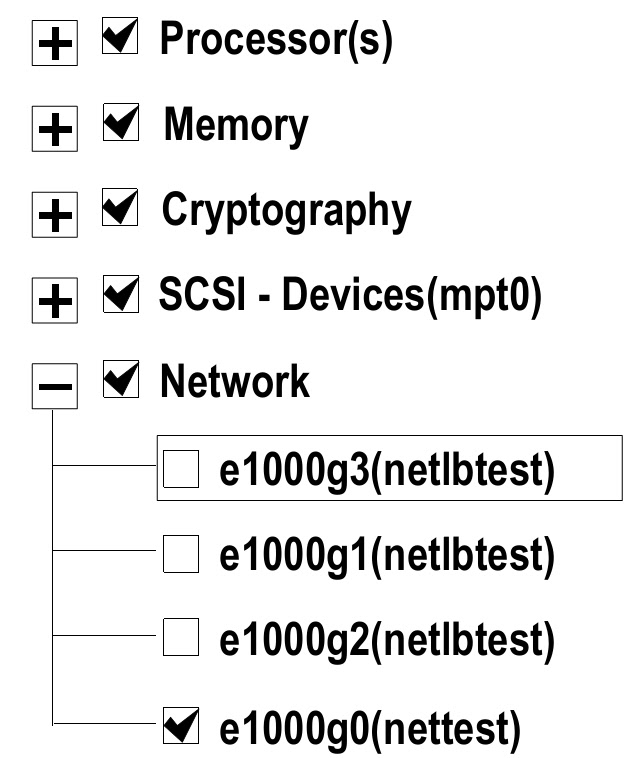Expand the SCSI - Devices(mpt0) node
Screen dimensions: 644x758
(55, 300)
